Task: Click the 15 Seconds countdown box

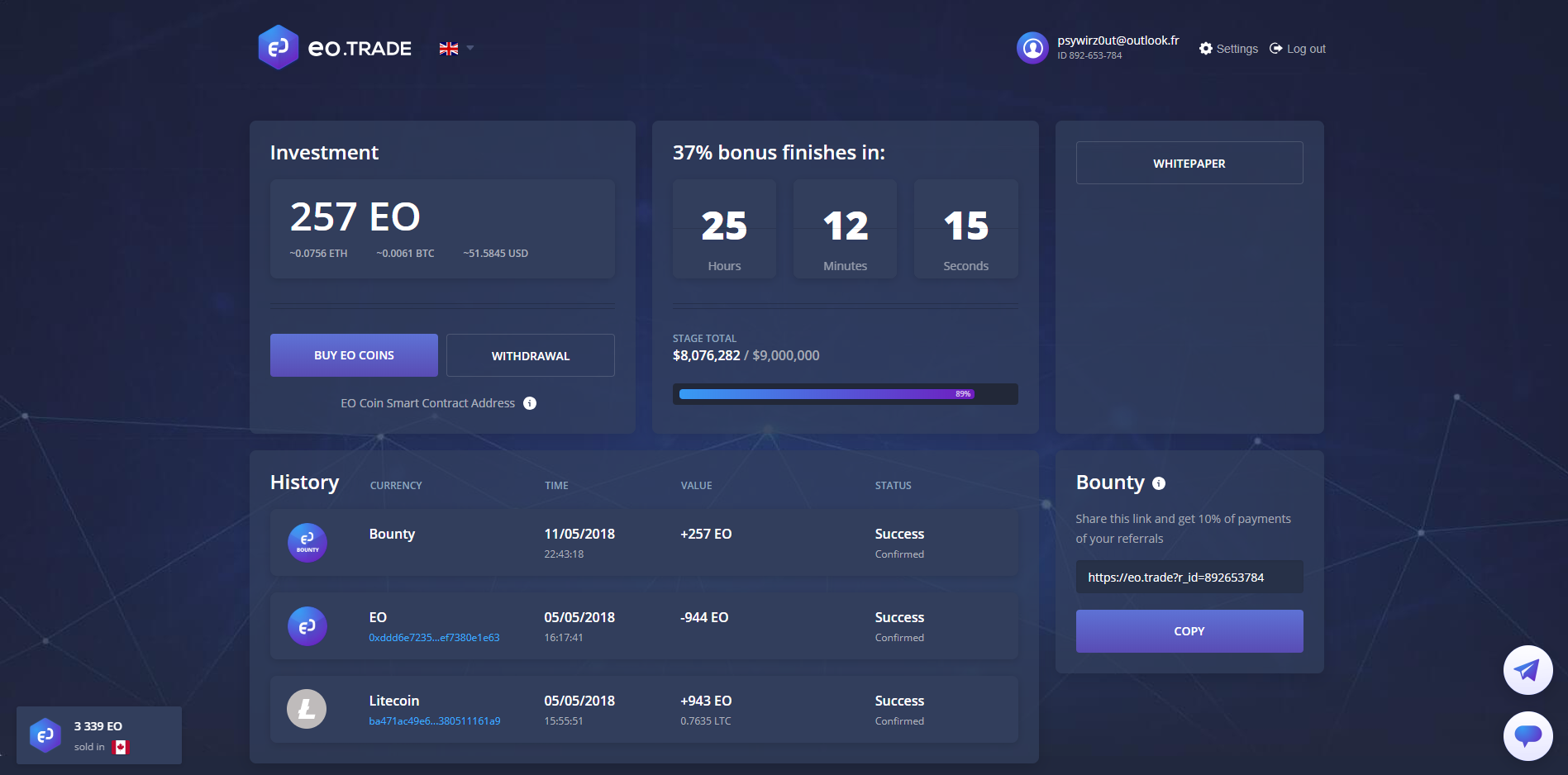Action: point(965,229)
